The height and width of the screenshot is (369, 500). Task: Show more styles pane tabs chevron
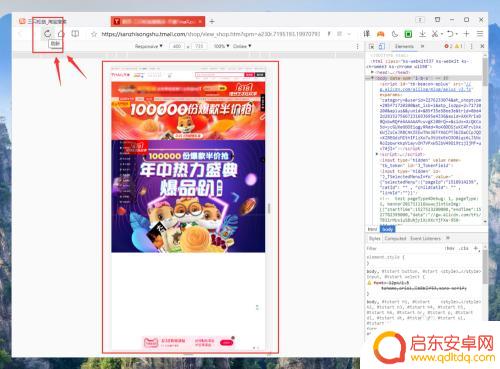(448, 238)
